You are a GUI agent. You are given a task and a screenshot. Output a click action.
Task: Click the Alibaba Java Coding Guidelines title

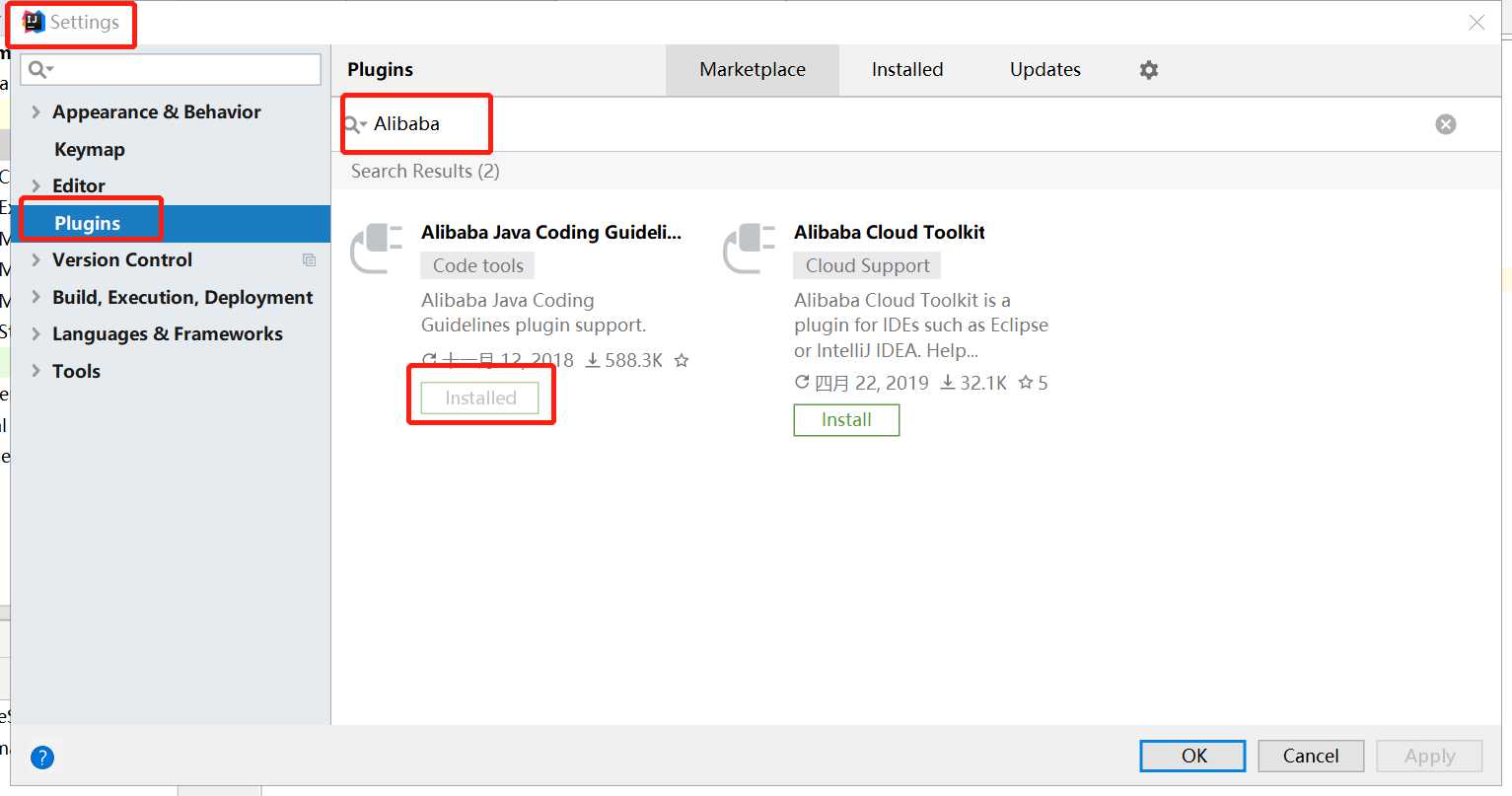pos(551,233)
